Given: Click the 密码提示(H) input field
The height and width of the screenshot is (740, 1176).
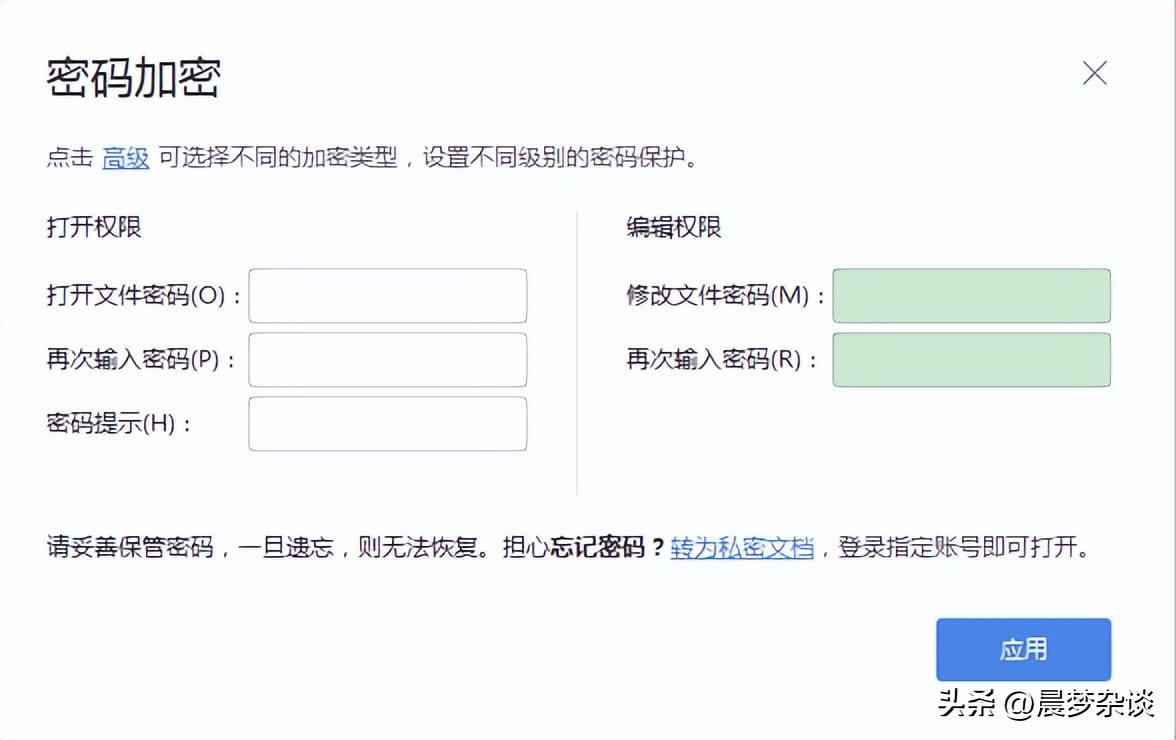Looking at the screenshot, I should point(387,423).
